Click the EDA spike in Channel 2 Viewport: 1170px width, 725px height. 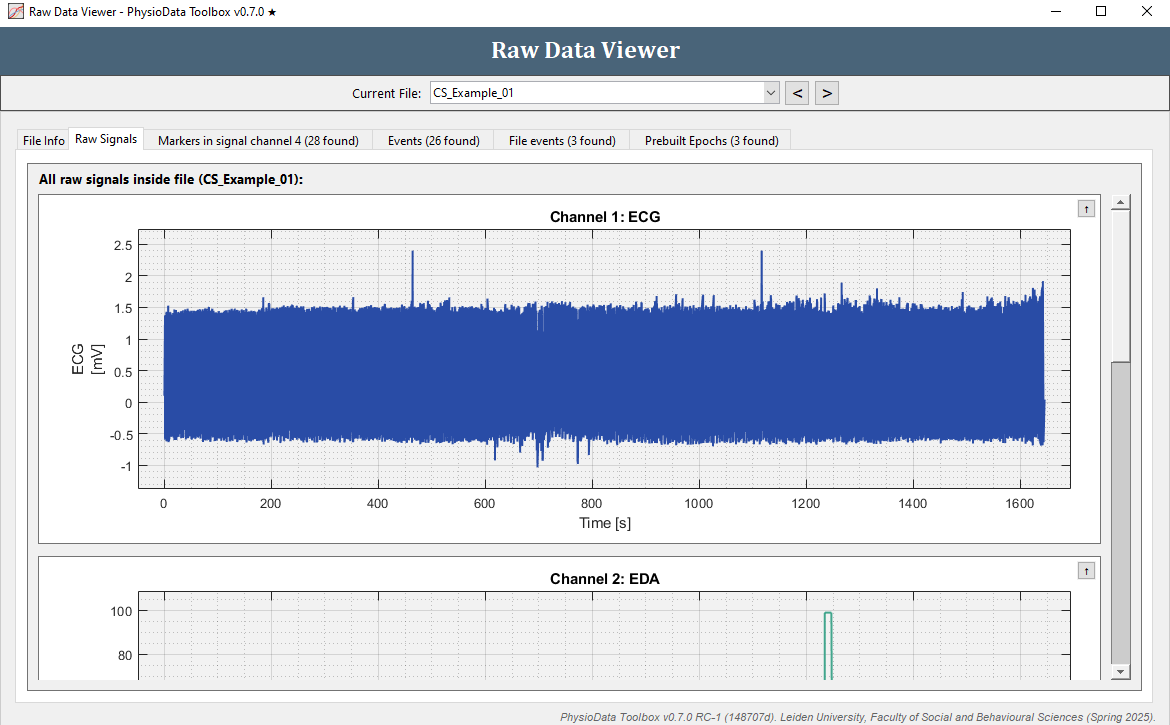coord(827,640)
